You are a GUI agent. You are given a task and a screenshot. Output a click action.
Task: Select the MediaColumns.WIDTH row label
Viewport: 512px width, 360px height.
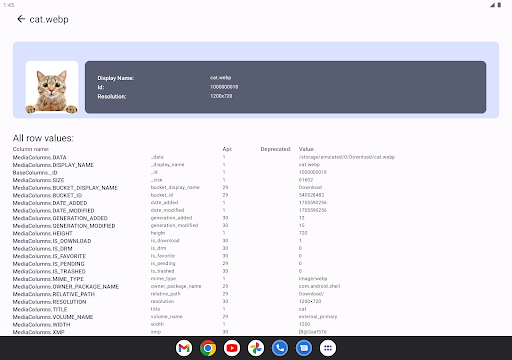(41, 325)
